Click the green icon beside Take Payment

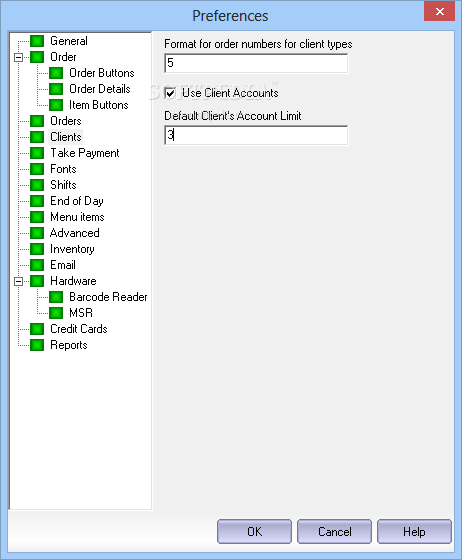tap(37, 153)
